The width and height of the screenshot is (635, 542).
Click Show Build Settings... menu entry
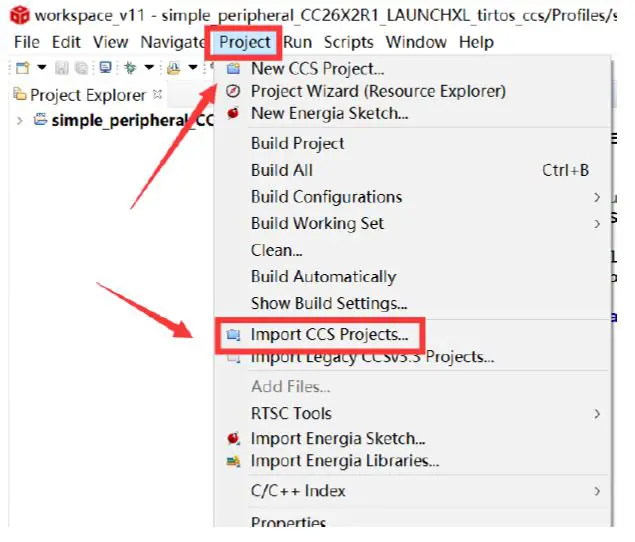coord(328,303)
